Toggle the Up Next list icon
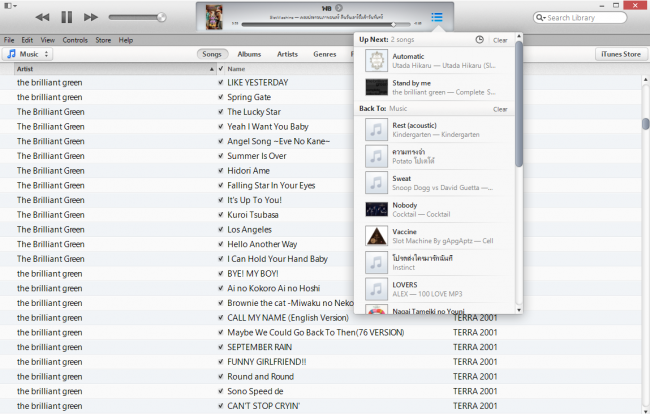Screen dimensions: 650x414 (437, 17)
